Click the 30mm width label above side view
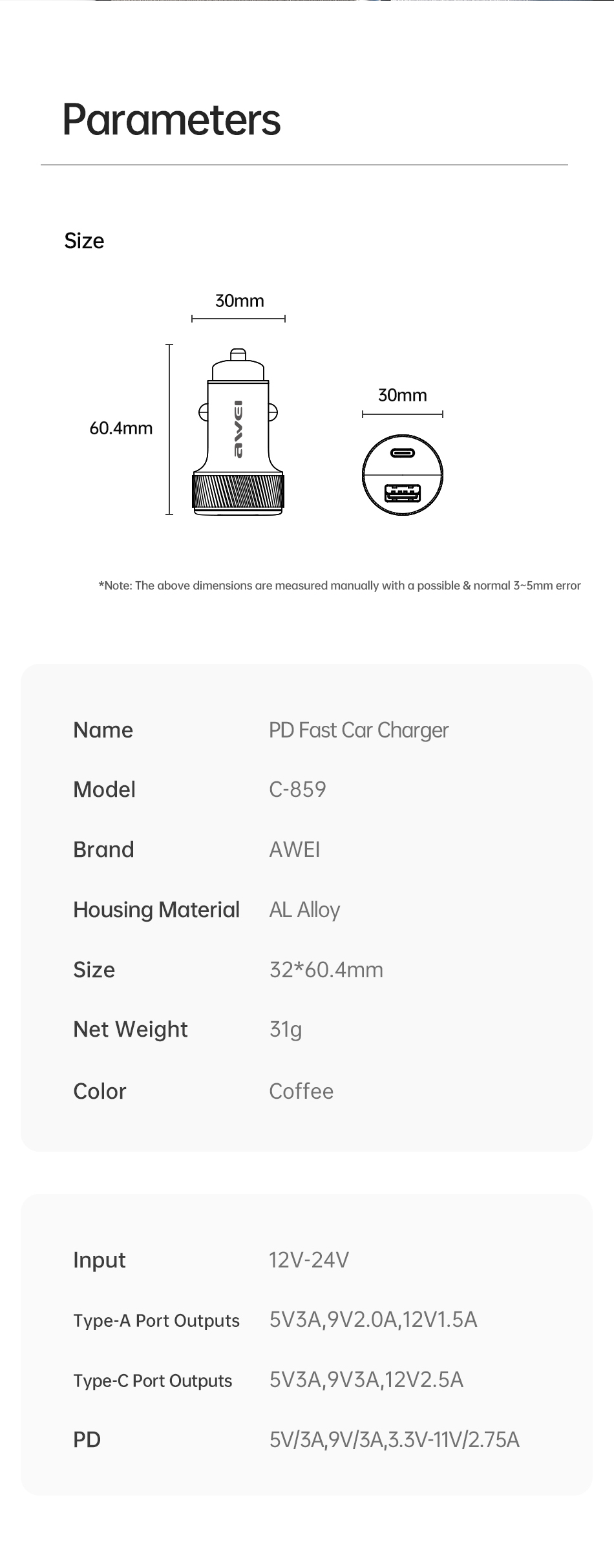The width and height of the screenshot is (614, 1568). [x=239, y=301]
